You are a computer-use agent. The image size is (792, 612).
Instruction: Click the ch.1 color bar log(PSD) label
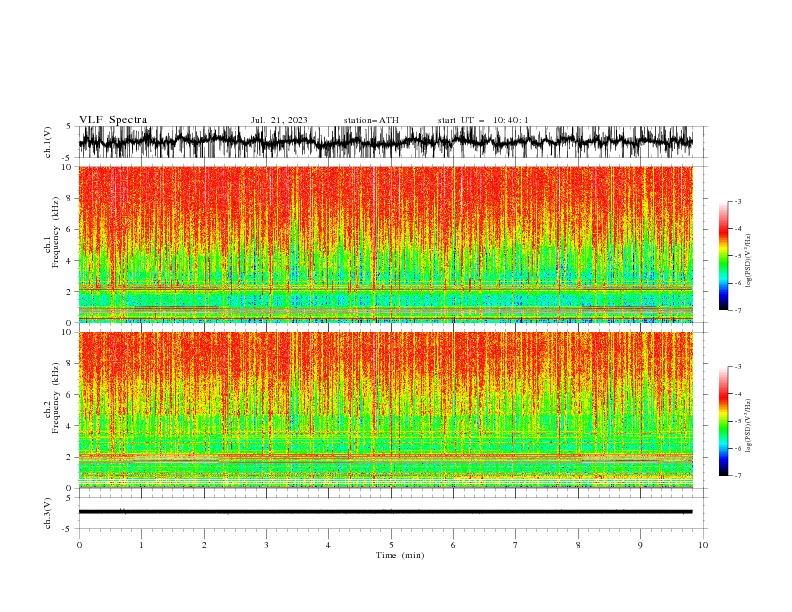[748, 261]
